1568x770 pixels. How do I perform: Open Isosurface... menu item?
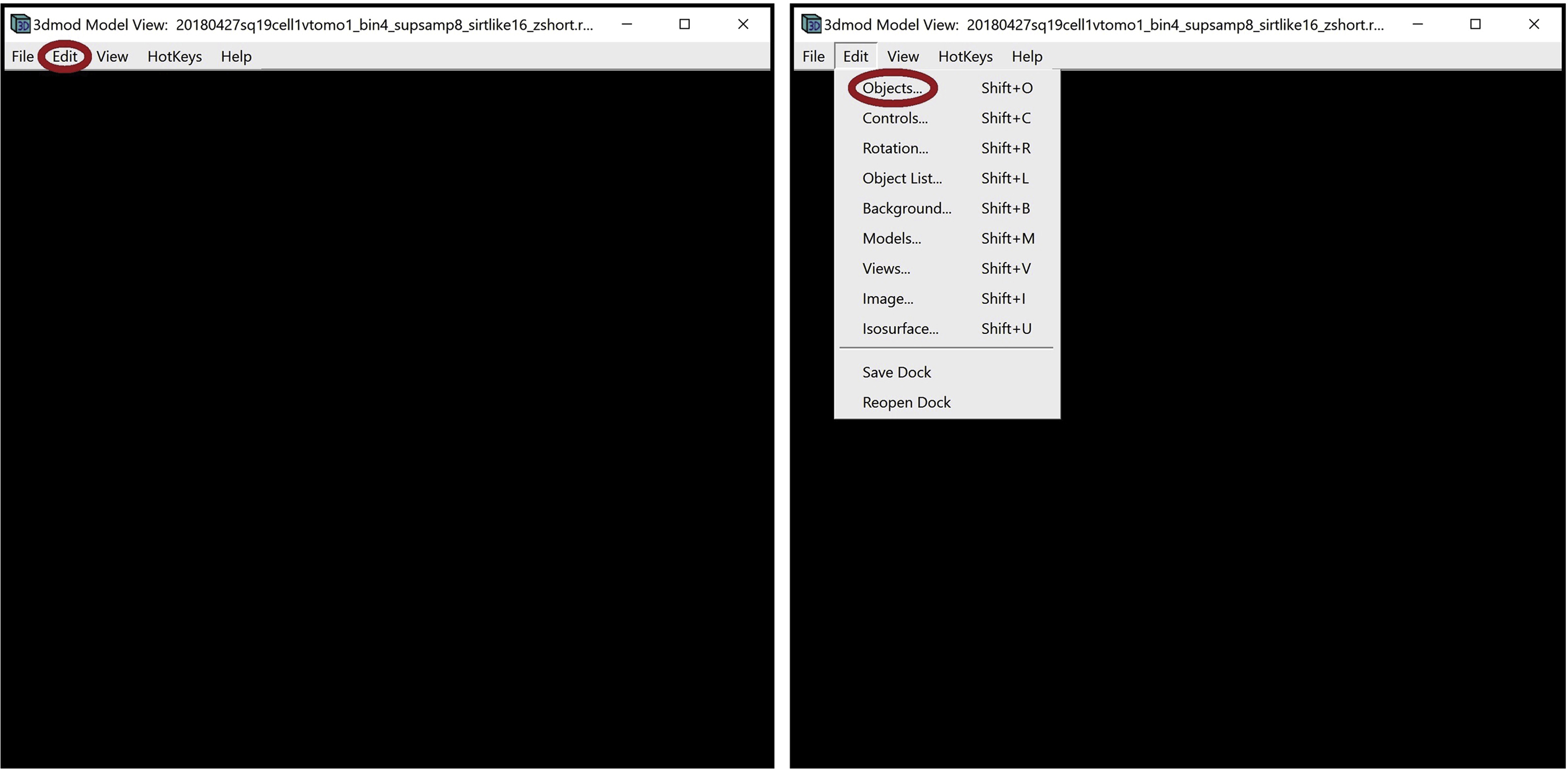(900, 329)
